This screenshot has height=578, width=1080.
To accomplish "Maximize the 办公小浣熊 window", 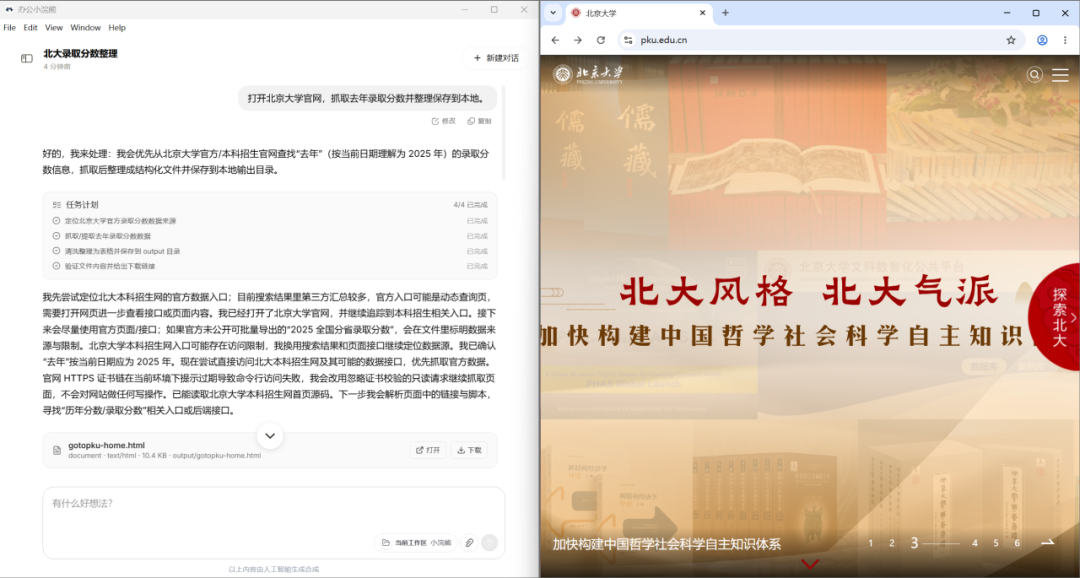I will tap(494, 10).
